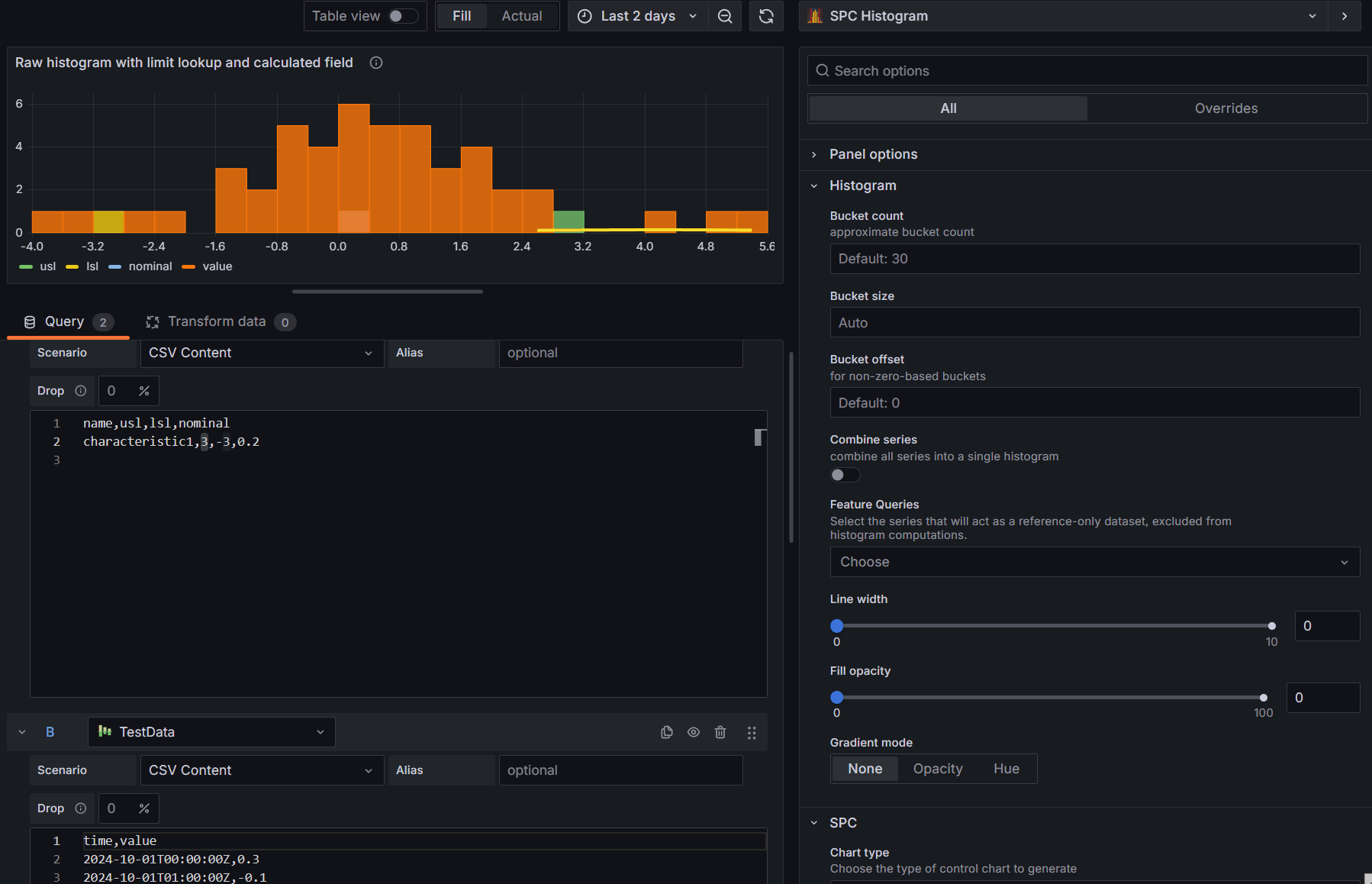Duplicate query B with the copy icon
The width and height of the screenshot is (1372, 884).
pyautogui.click(x=666, y=732)
